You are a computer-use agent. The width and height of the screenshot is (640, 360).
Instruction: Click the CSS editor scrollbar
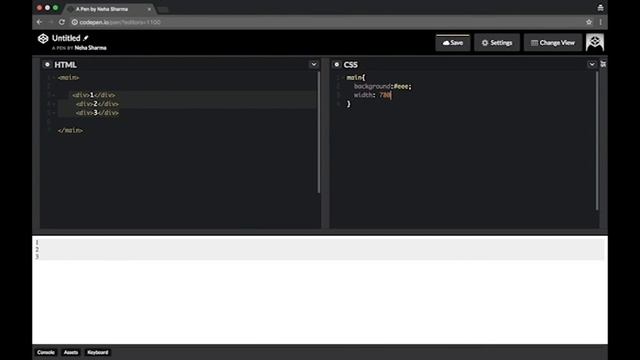tap(597, 141)
